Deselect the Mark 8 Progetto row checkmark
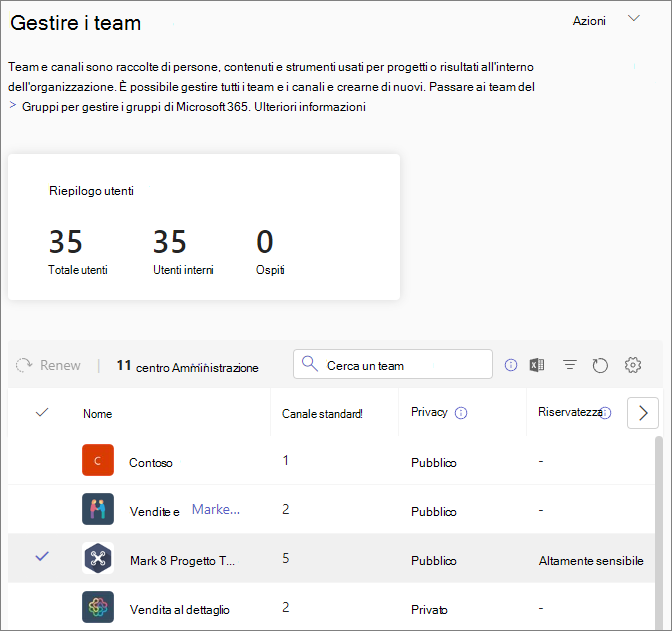 tap(42, 556)
